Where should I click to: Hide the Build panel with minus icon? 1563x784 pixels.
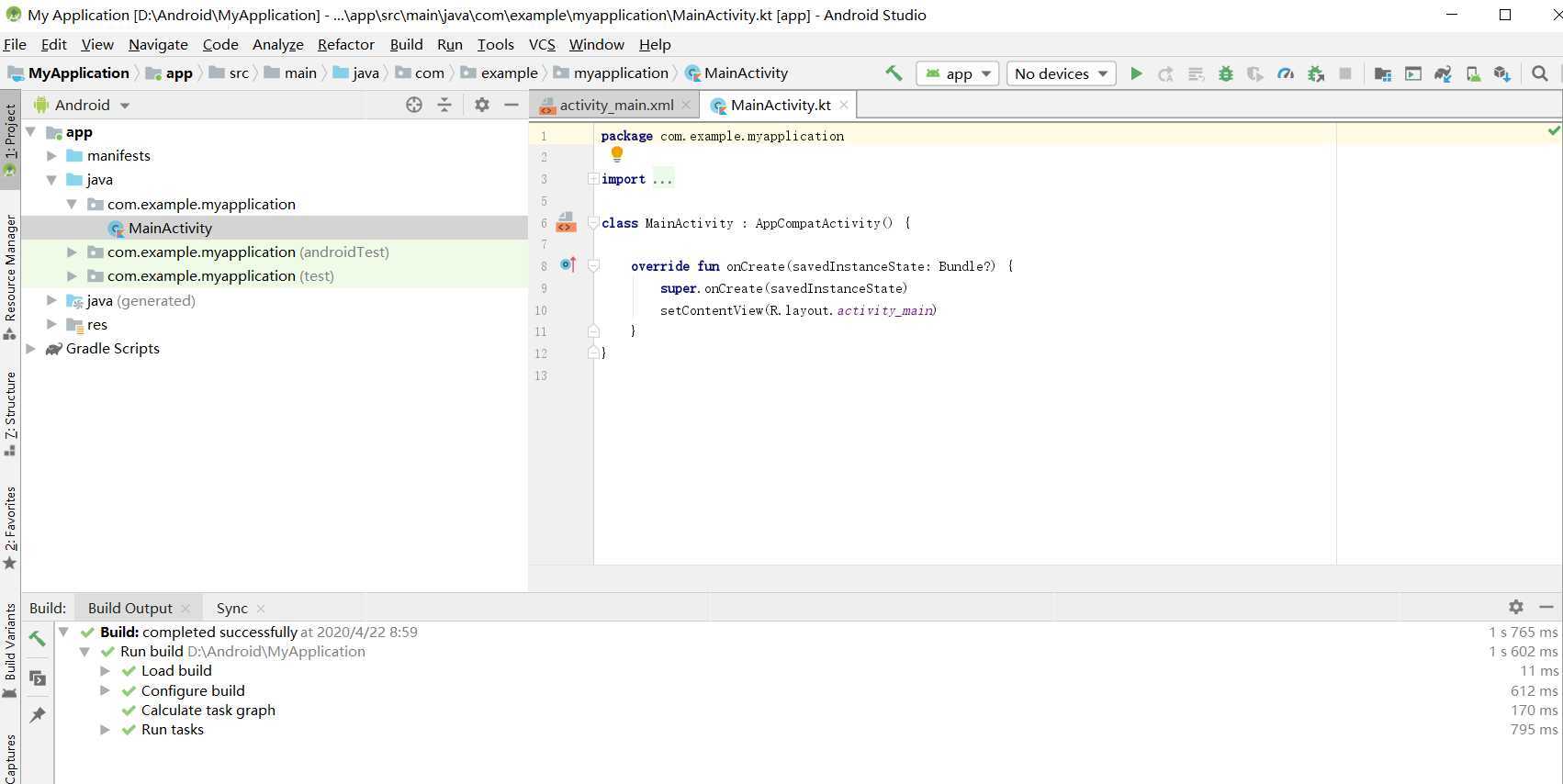coord(1546,607)
